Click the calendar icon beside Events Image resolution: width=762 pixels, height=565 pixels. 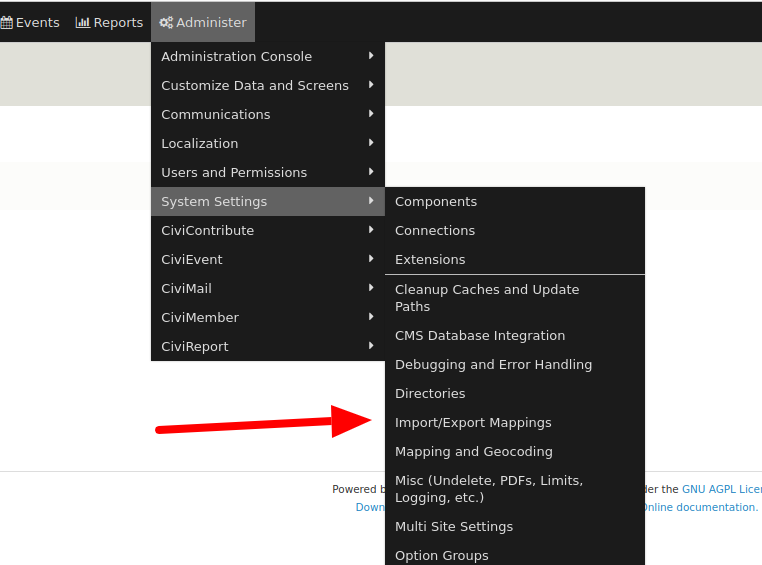(x=6, y=22)
